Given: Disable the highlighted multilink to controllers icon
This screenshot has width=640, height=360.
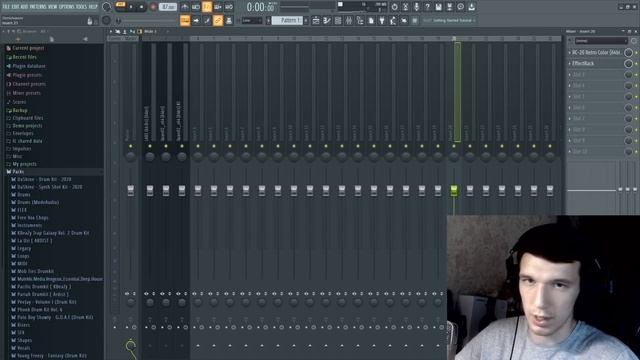Looking at the screenshot, I should coord(218,20).
